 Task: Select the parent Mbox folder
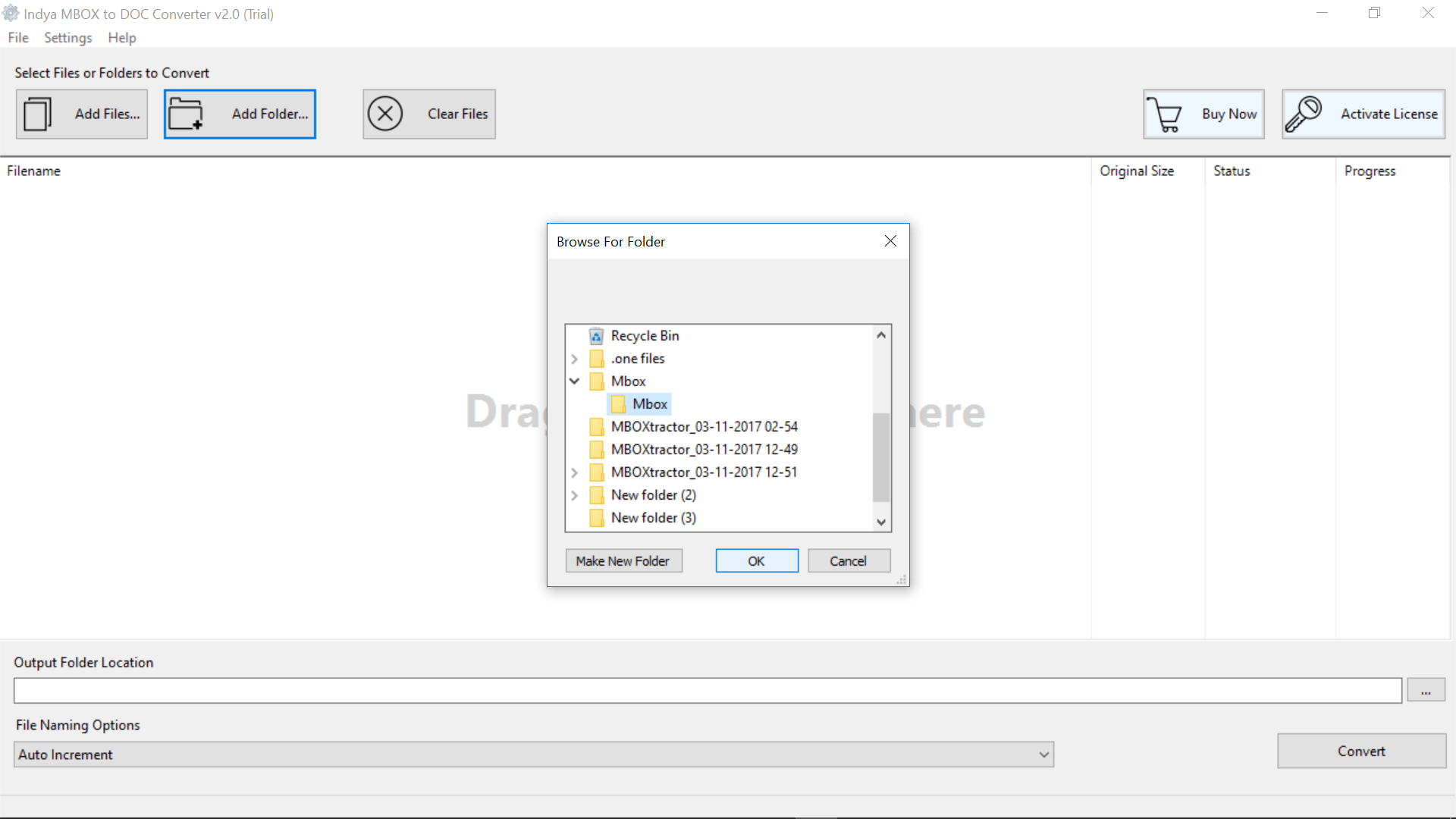(629, 381)
